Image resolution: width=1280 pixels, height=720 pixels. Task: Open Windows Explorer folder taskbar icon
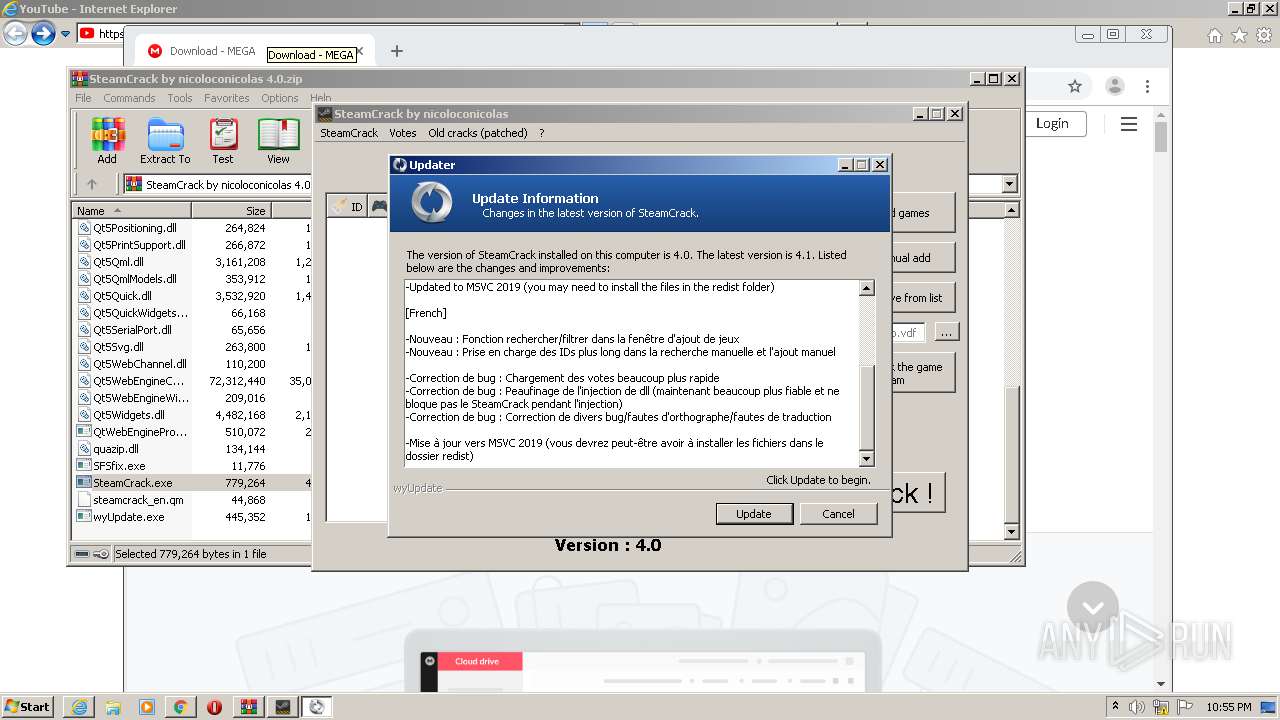(x=113, y=707)
